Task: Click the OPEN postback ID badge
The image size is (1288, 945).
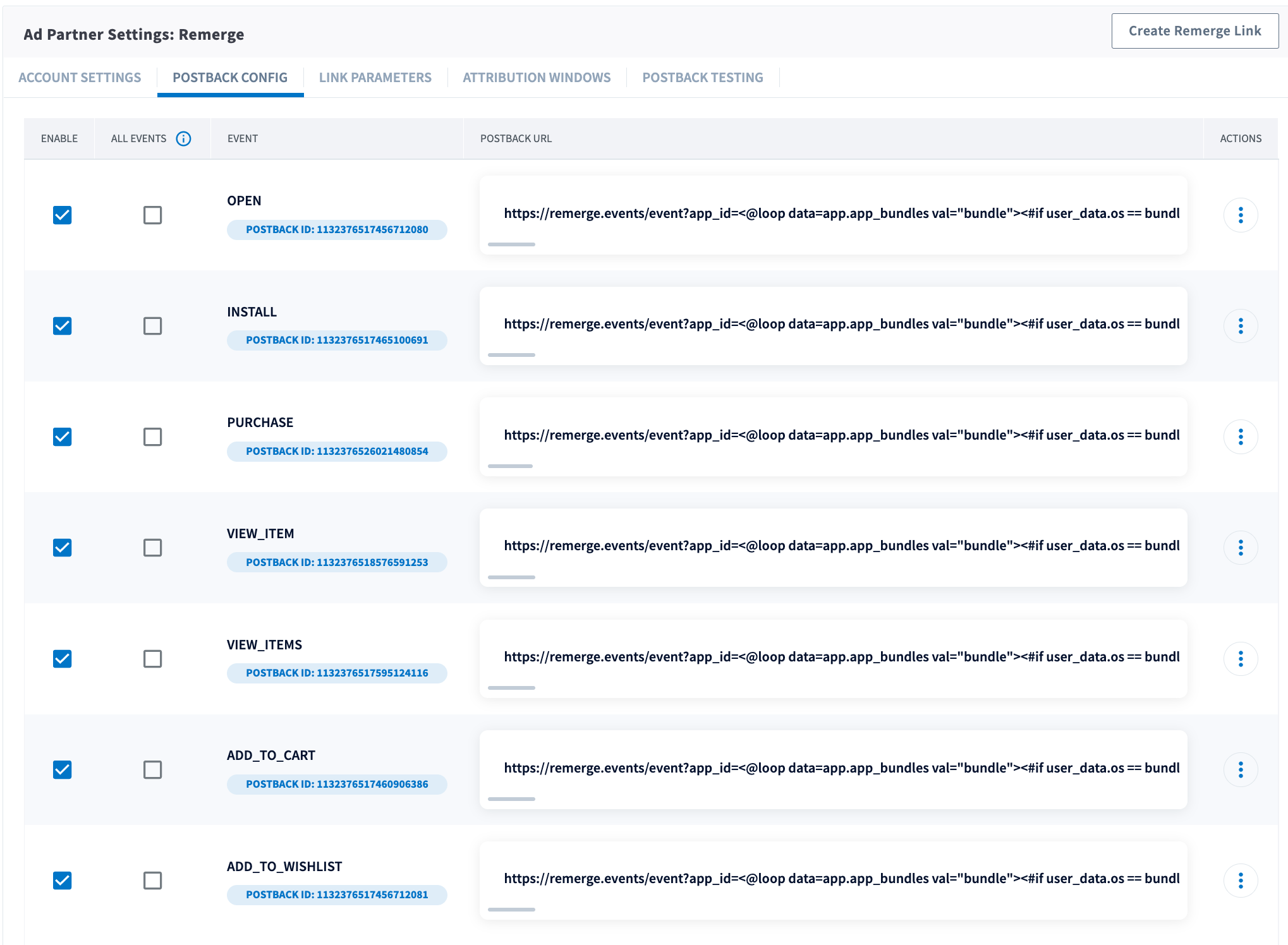Action: [x=337, y=230]
